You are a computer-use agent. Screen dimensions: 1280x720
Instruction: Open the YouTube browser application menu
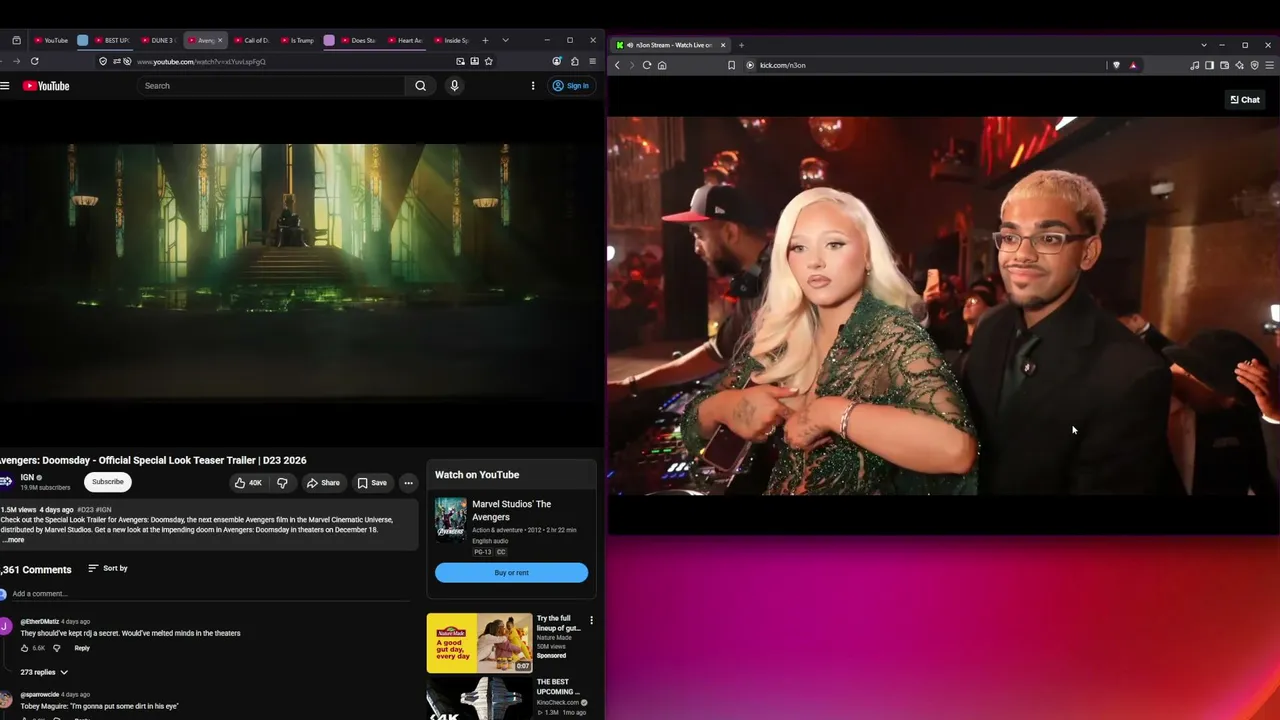point(592,61)
